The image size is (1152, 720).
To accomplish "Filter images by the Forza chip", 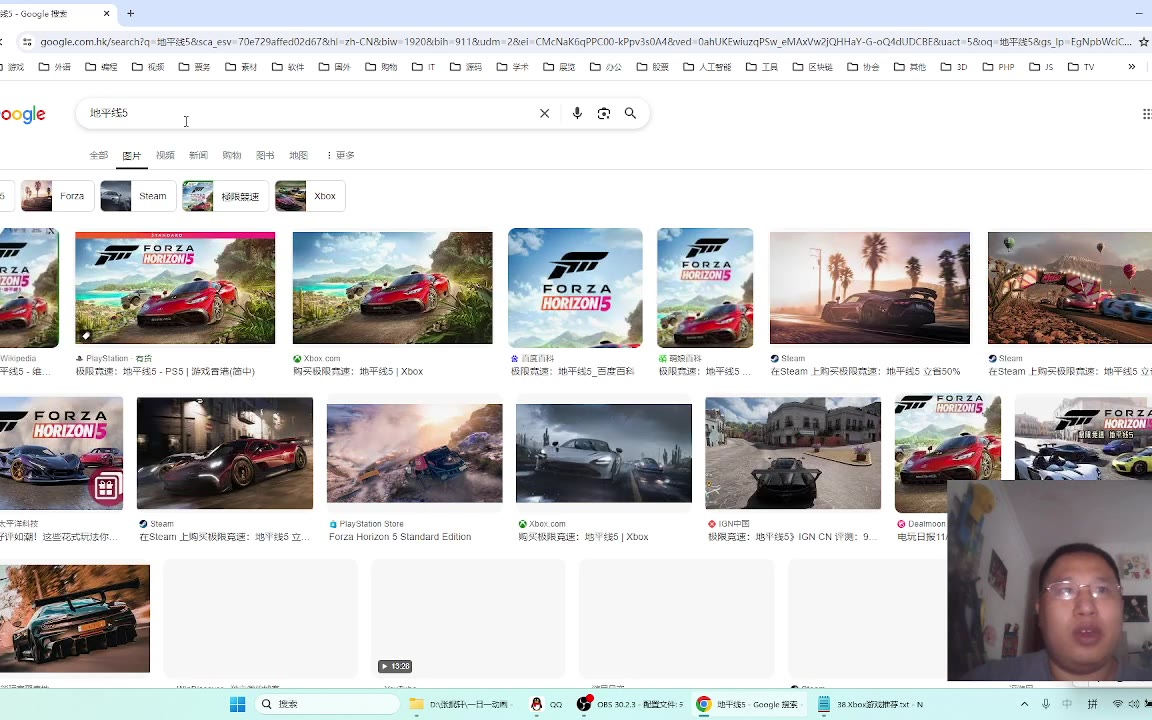I will (57, 196).
